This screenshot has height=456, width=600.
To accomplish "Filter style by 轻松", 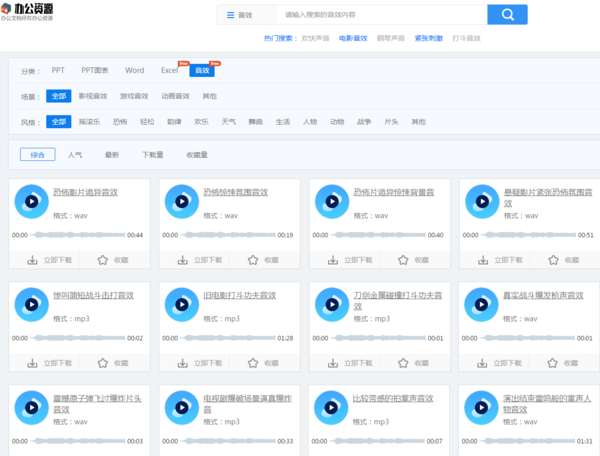I will click(x=147, y=122).
